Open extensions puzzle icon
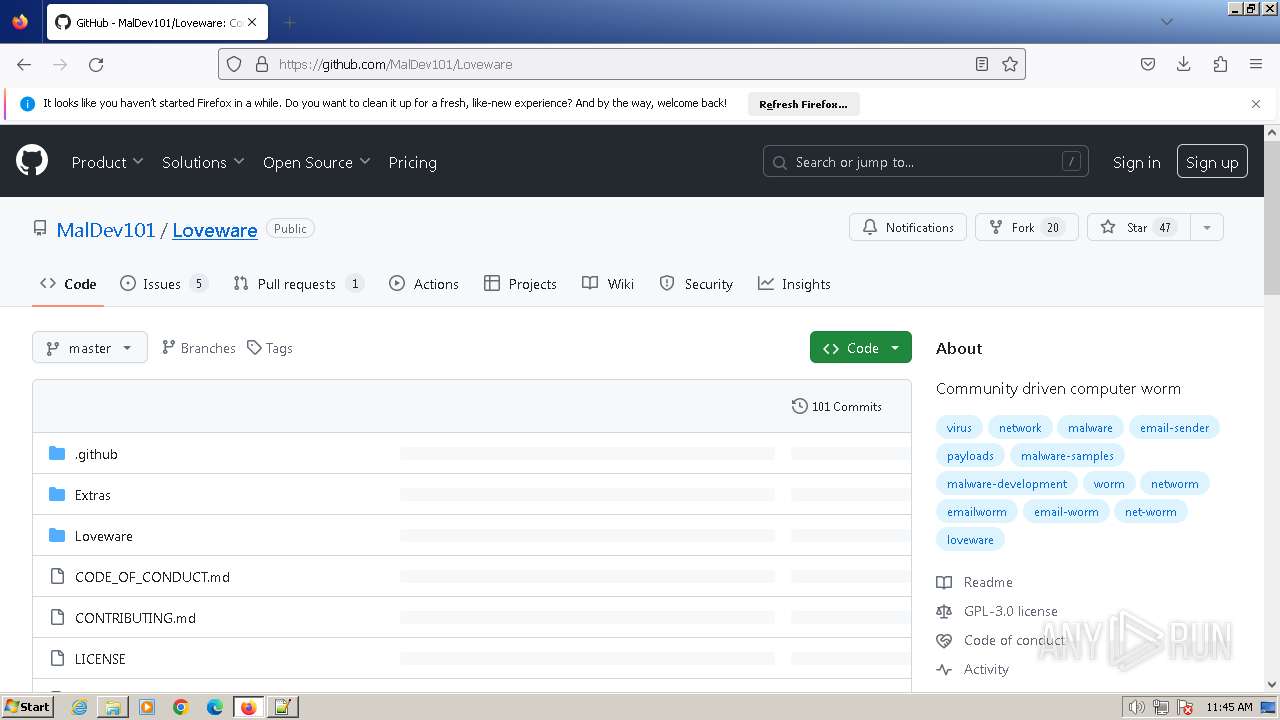Image resolution: width=1280 pixels, height=720 pixels. [x=1220, y=64]
